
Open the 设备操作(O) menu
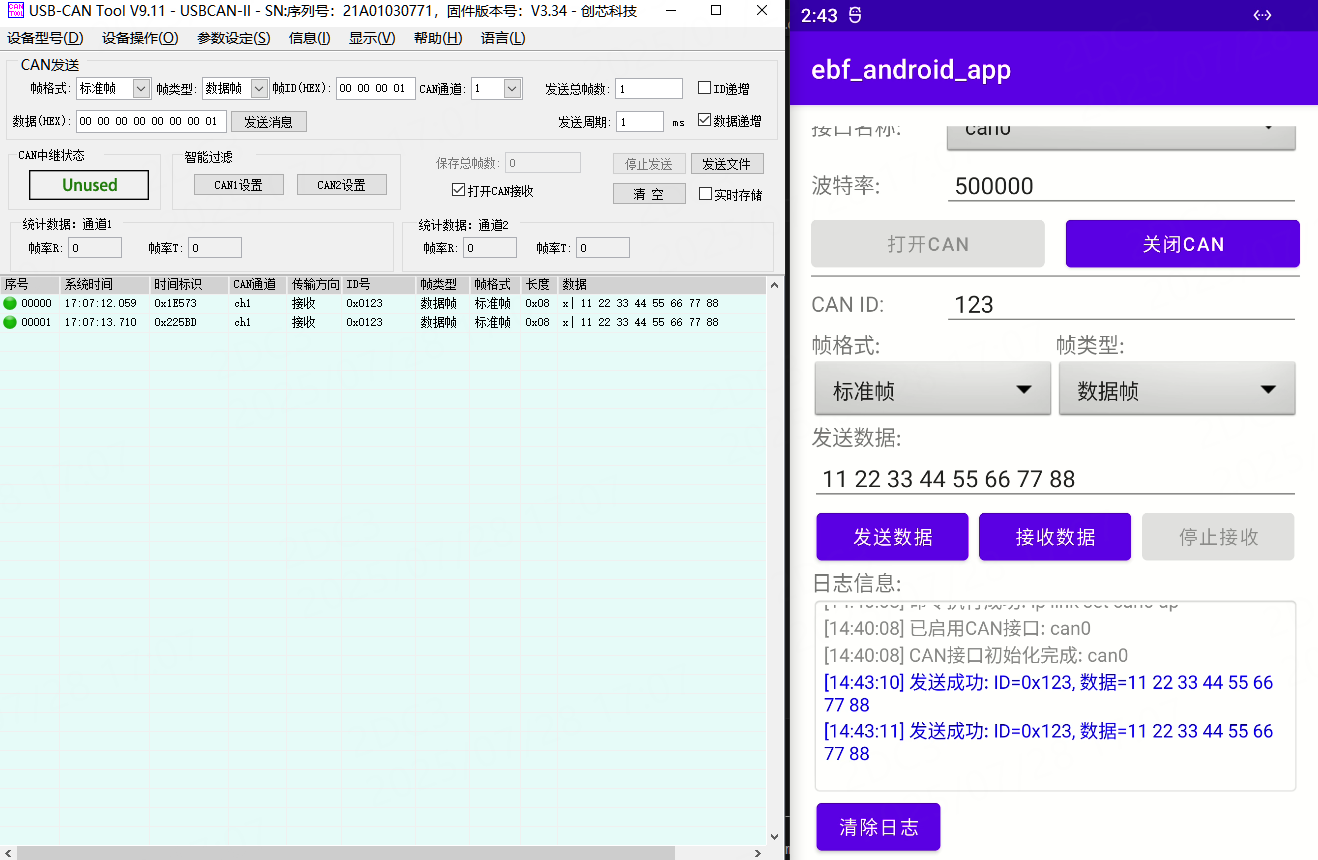tap(140, 38)
